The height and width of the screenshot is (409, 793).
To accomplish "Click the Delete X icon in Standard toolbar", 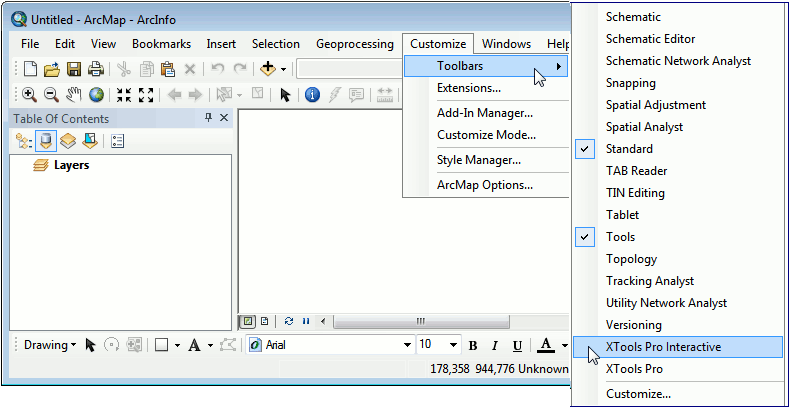I will [x=190, y=68].
